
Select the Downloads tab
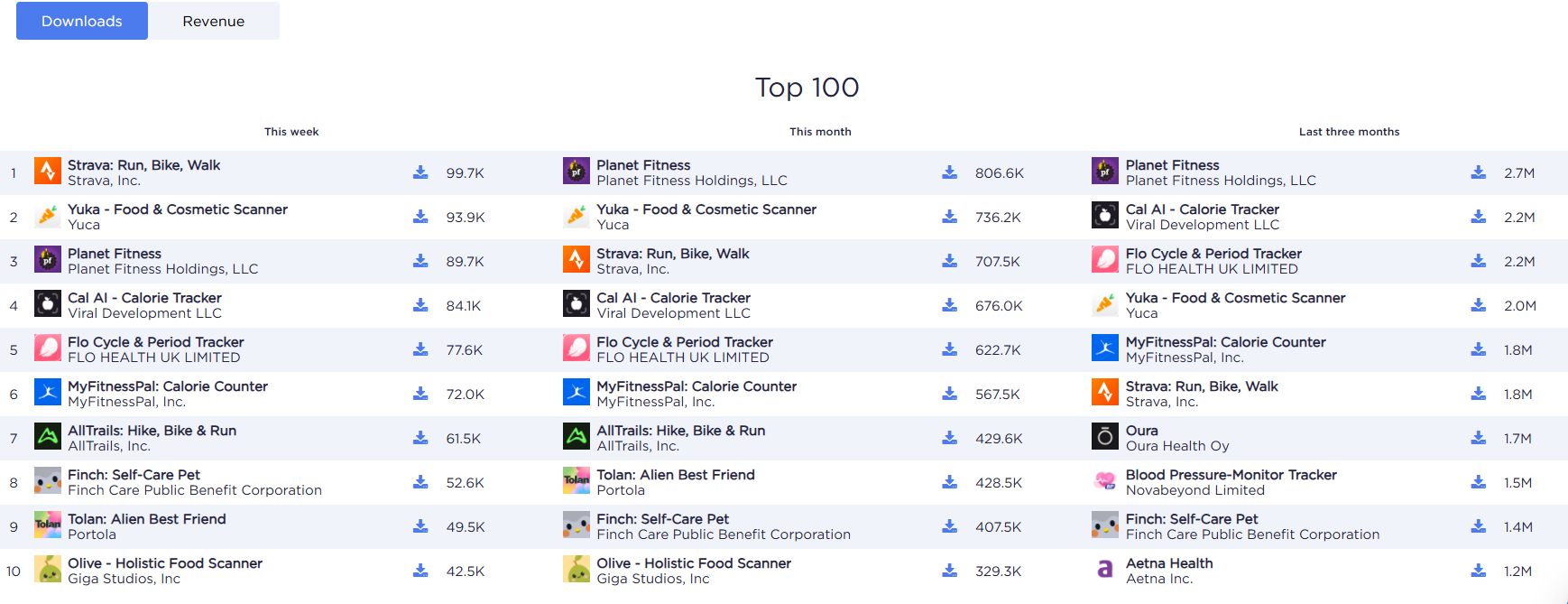pos(81,21)
